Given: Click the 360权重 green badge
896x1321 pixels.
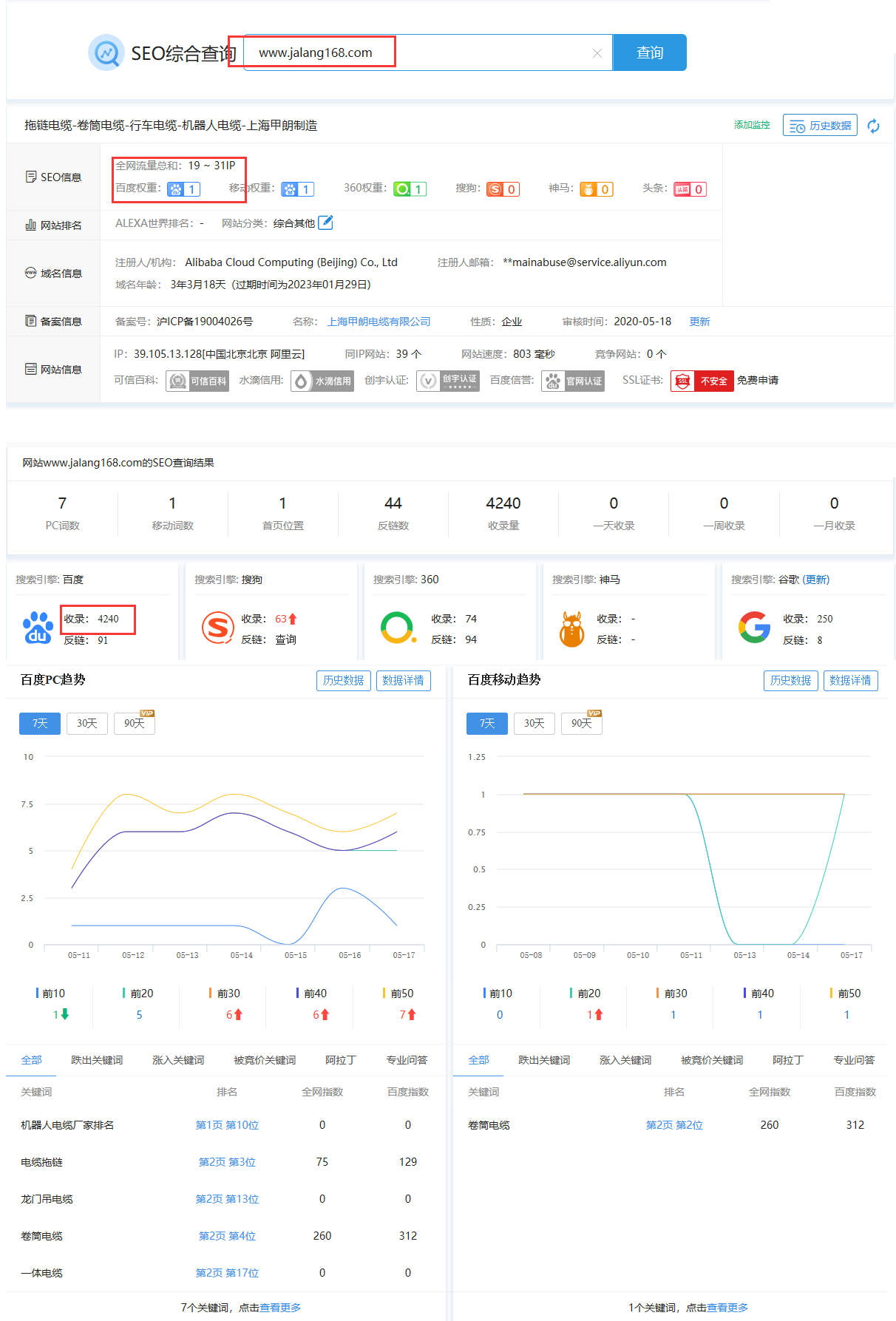Looking at the screenshot, I should point(410,189).
